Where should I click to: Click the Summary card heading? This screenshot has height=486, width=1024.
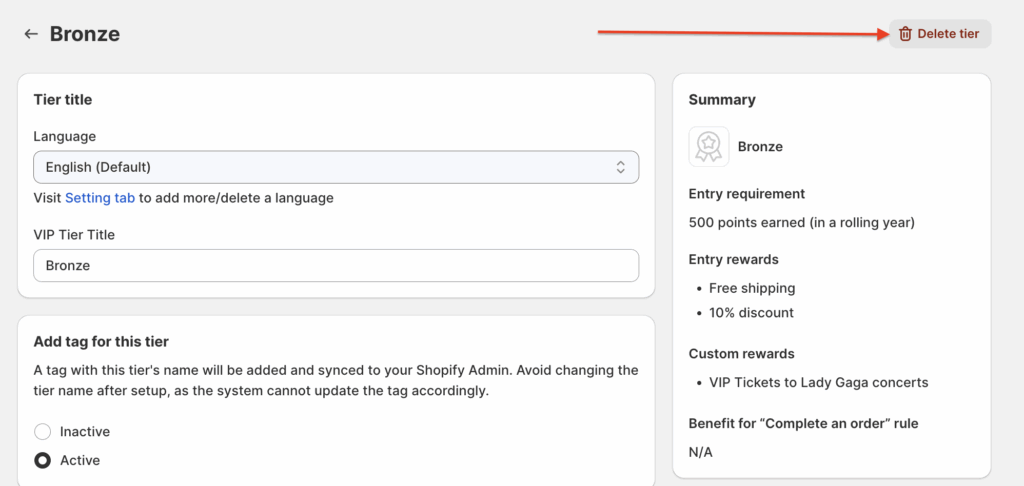(722, 100)
